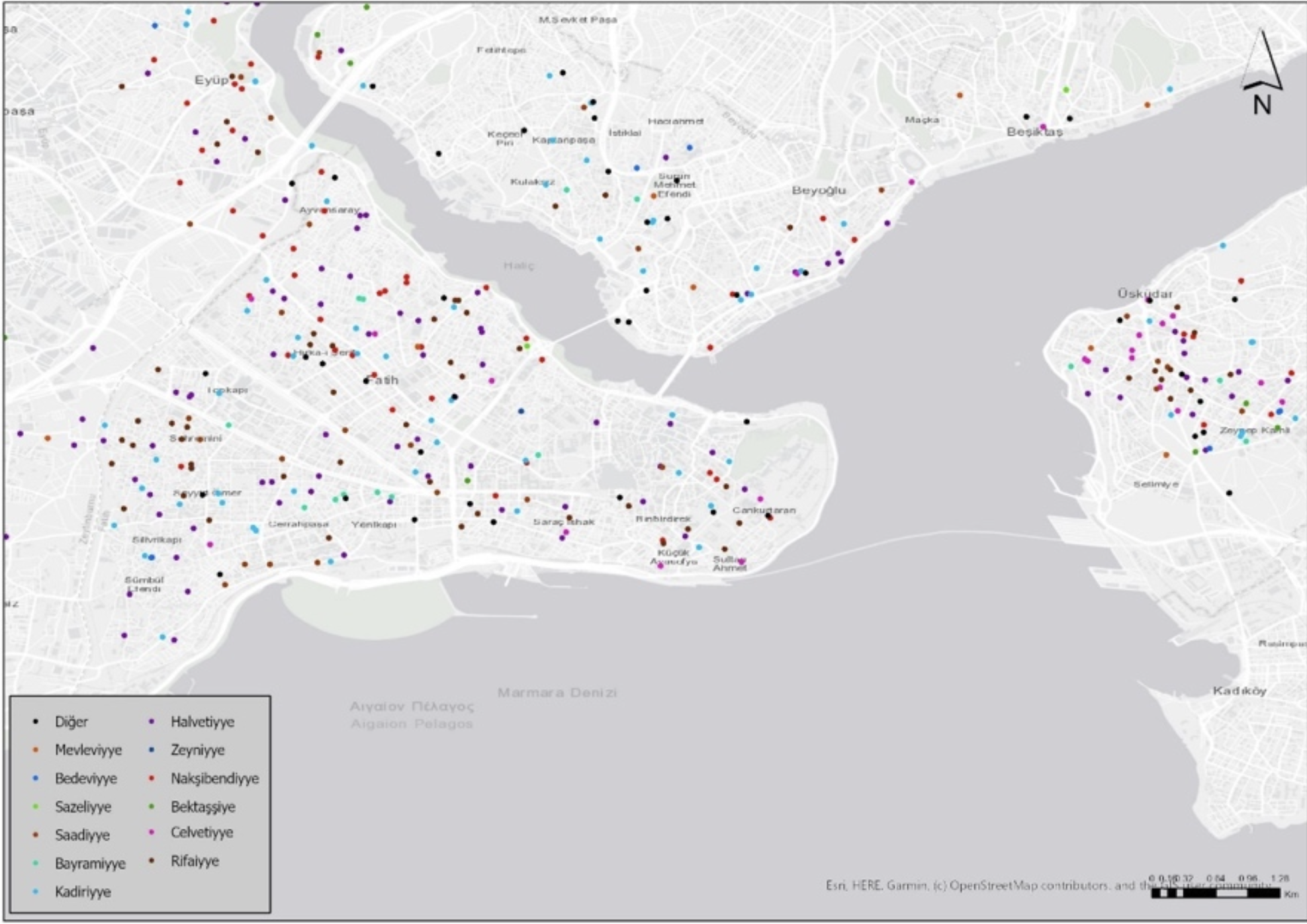
Task: Click the Beşiktaş map label
Action: (x=1034, y=132)
